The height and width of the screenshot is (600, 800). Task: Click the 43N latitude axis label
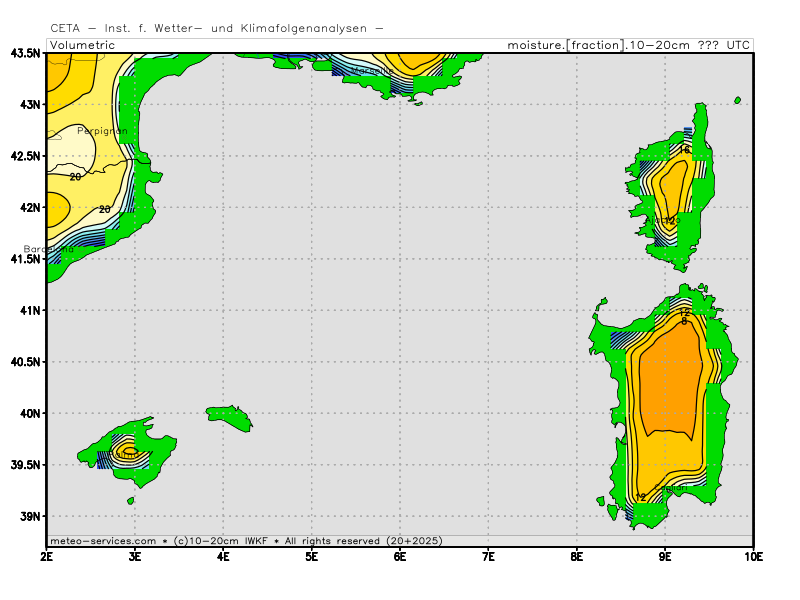point(30,105)
